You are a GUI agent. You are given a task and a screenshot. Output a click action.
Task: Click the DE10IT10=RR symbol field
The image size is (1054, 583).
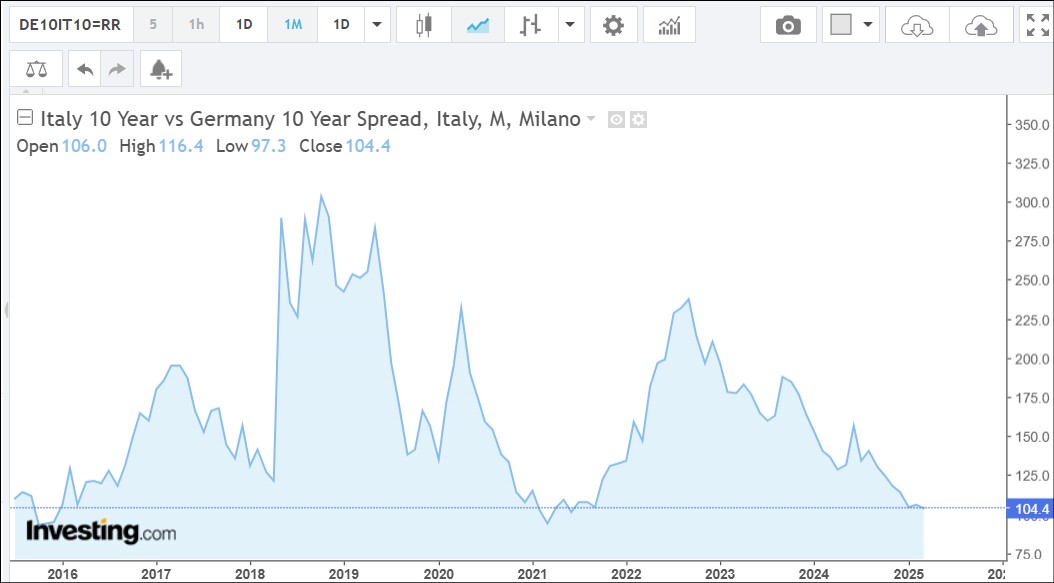click(x=70, y=25)
